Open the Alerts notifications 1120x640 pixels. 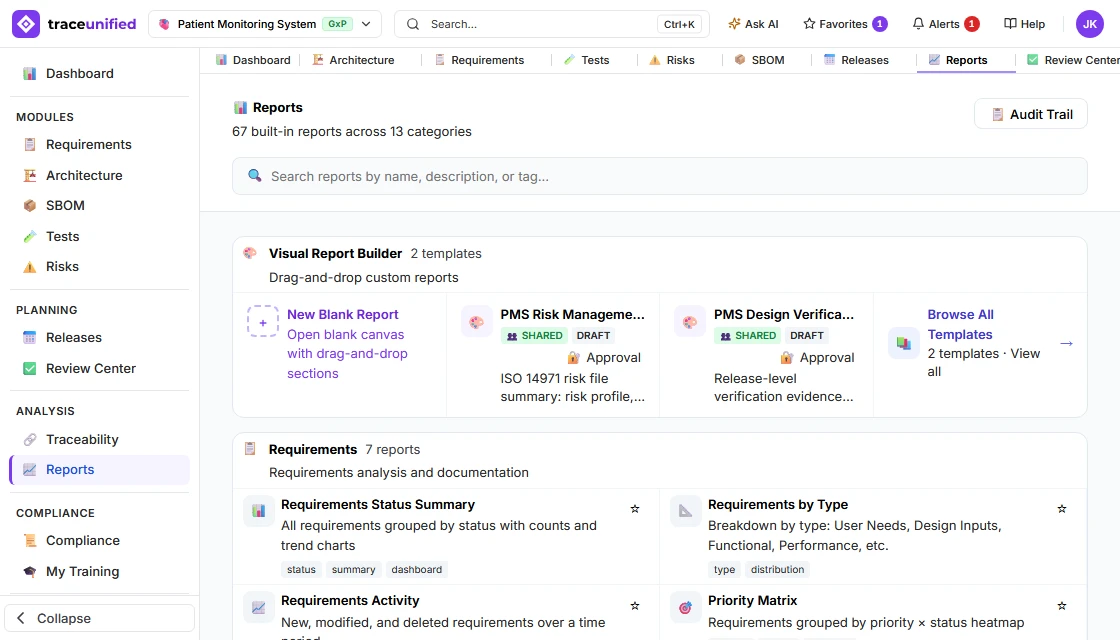[x=946, y=24]
